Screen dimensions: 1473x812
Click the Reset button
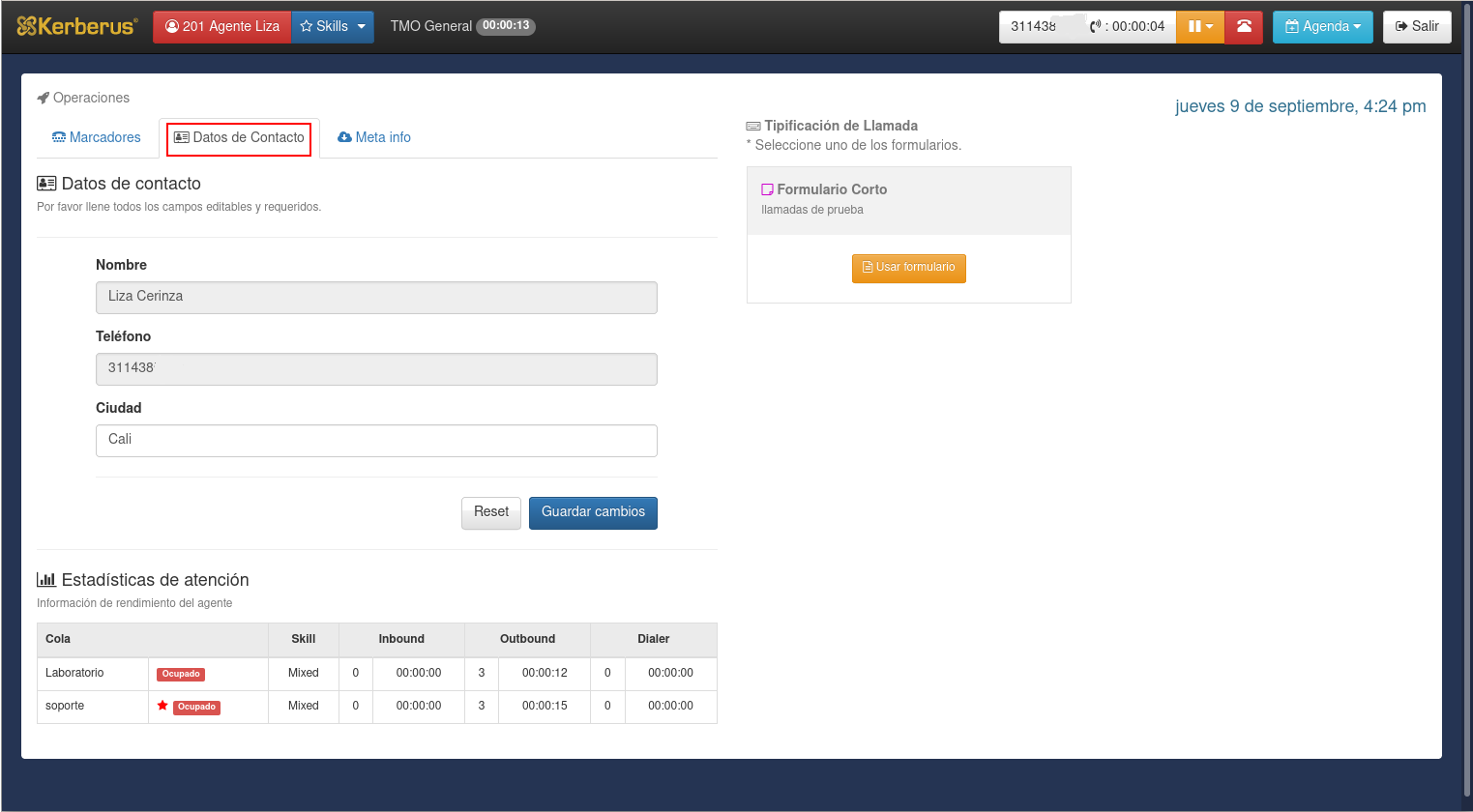[491, 512]
